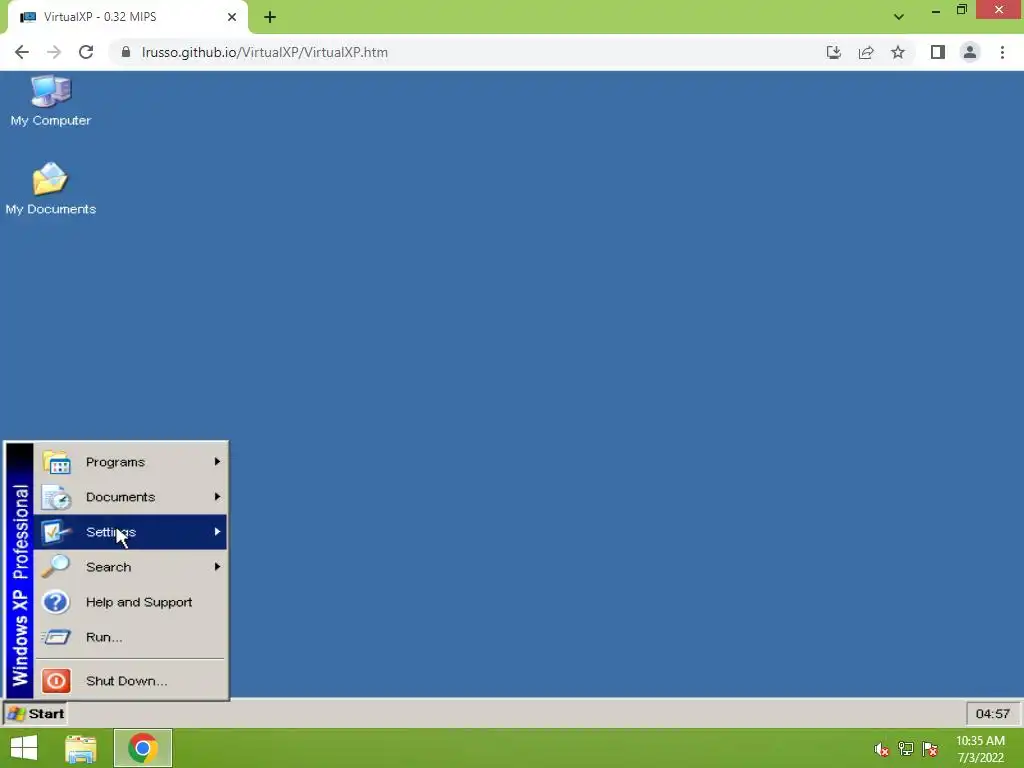
Task: Click the Help and Support question mark icon
Action: pyautogui.click(x=56, y=602)
